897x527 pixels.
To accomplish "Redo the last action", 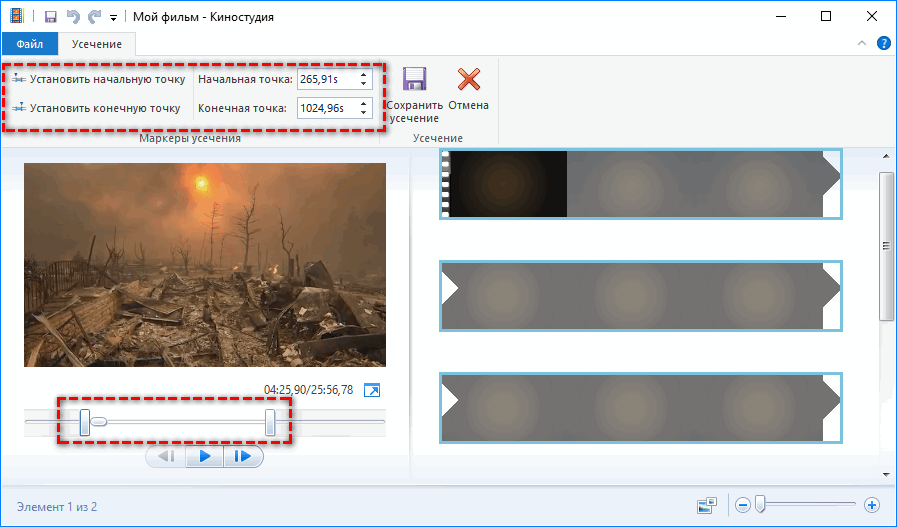I will [x=94, y=17].
